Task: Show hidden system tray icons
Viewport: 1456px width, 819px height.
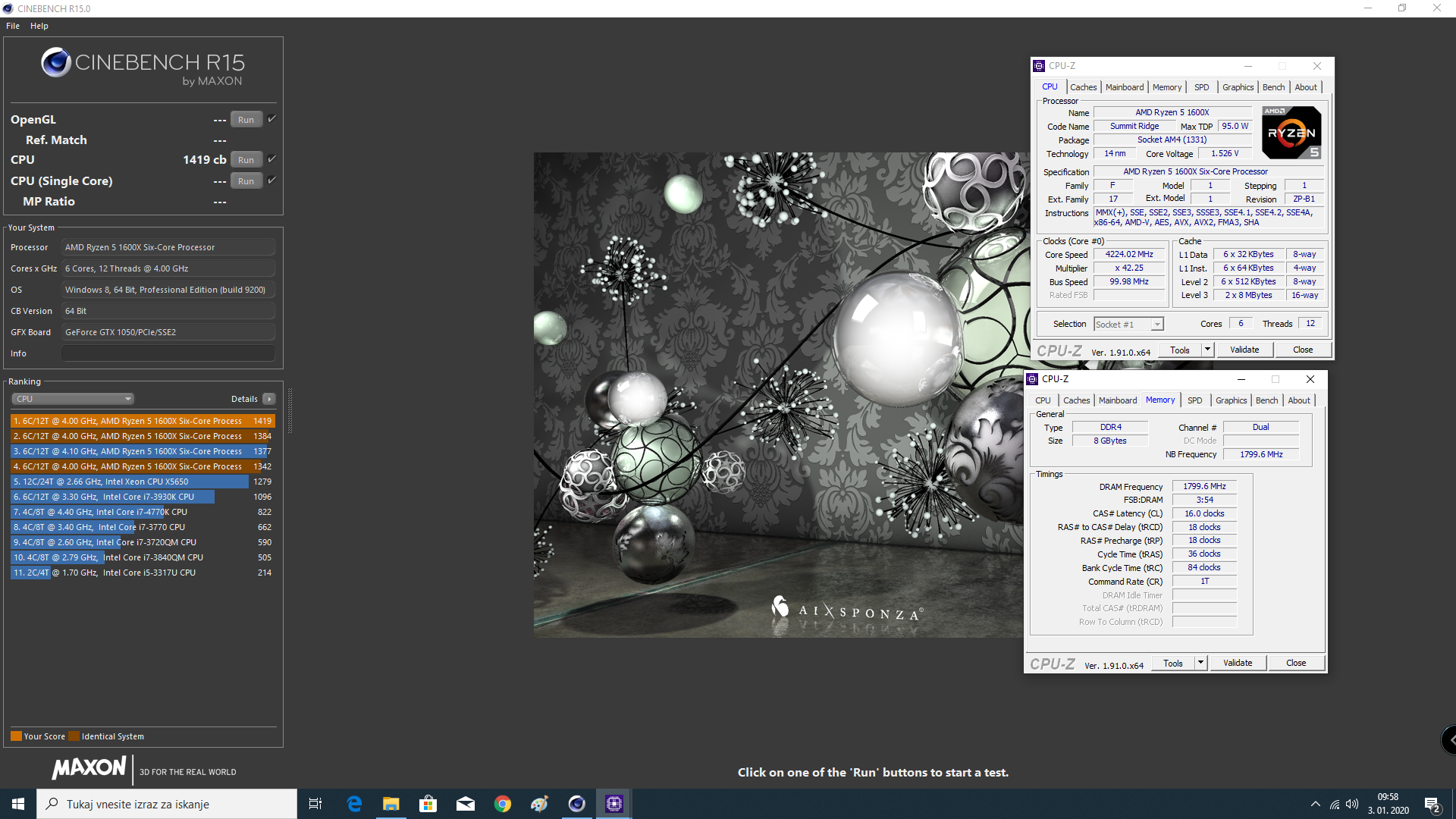Action: tap(1315, 804)
